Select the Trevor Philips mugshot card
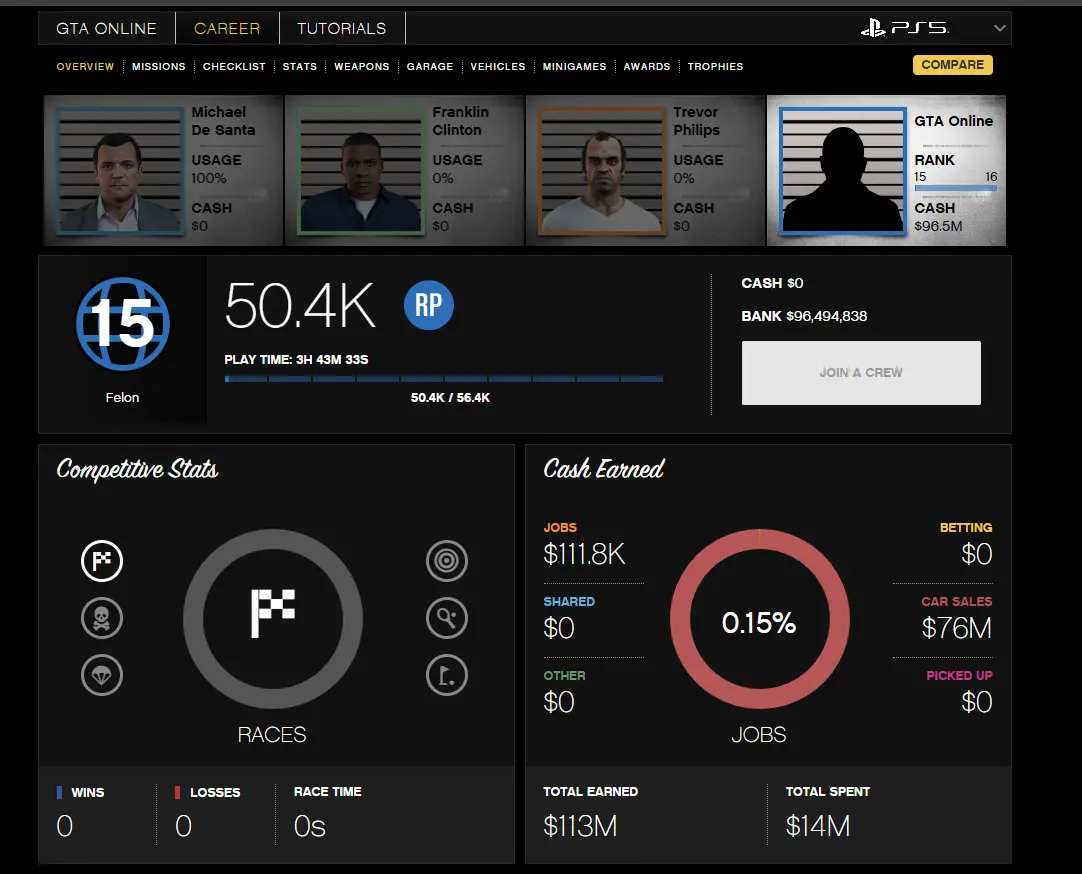The width and height of the screenshot is (1082, 874). click(x=645, y=170)
